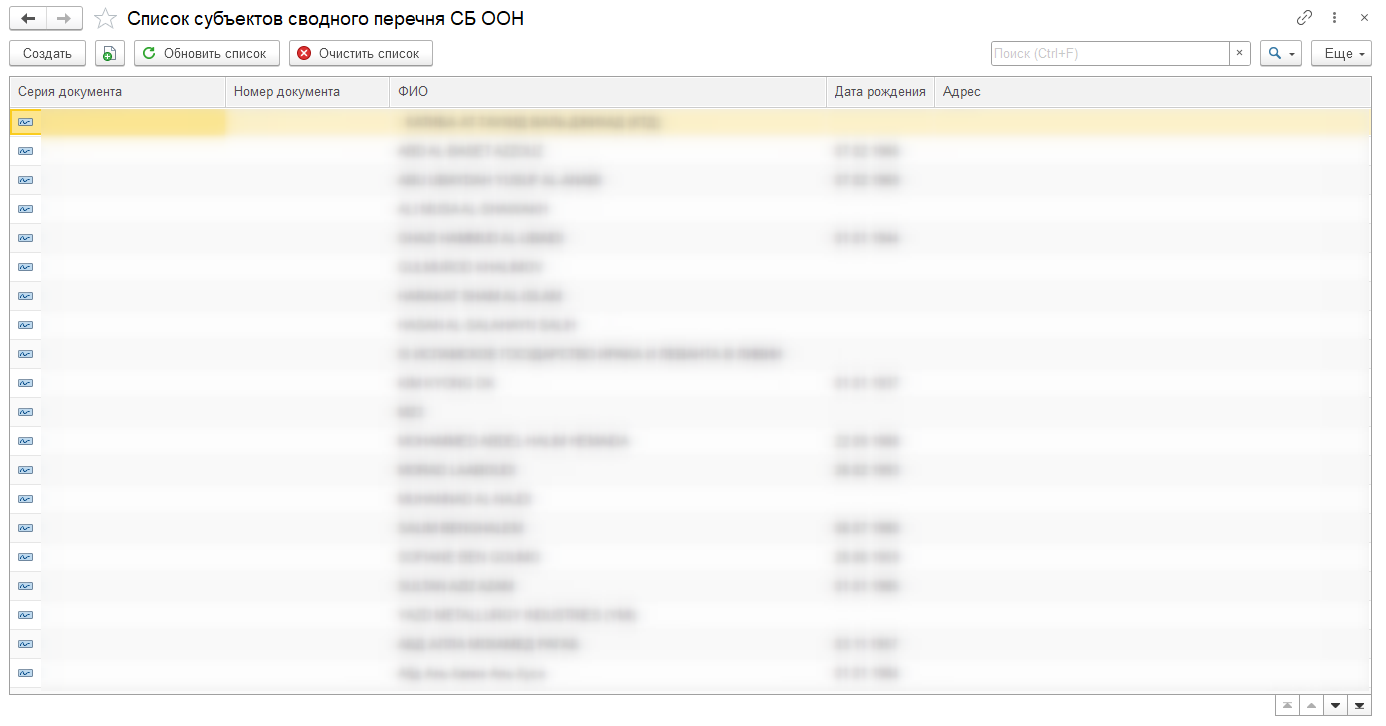The image size is (1386, 726).
Task: Open the three-dots window menu
Action: pos(1334,18)
